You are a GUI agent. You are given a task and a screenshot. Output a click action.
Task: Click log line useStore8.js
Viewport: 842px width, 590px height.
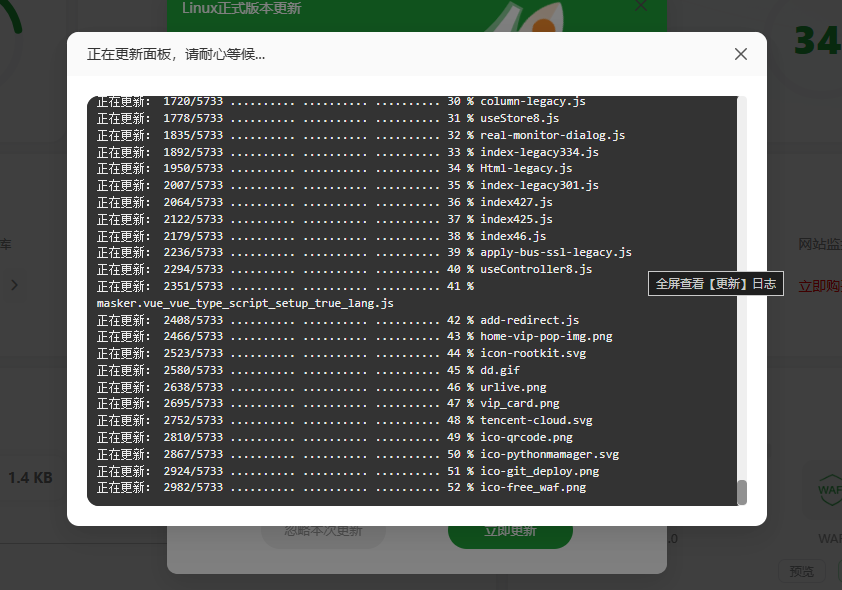[x=328, y=118]
